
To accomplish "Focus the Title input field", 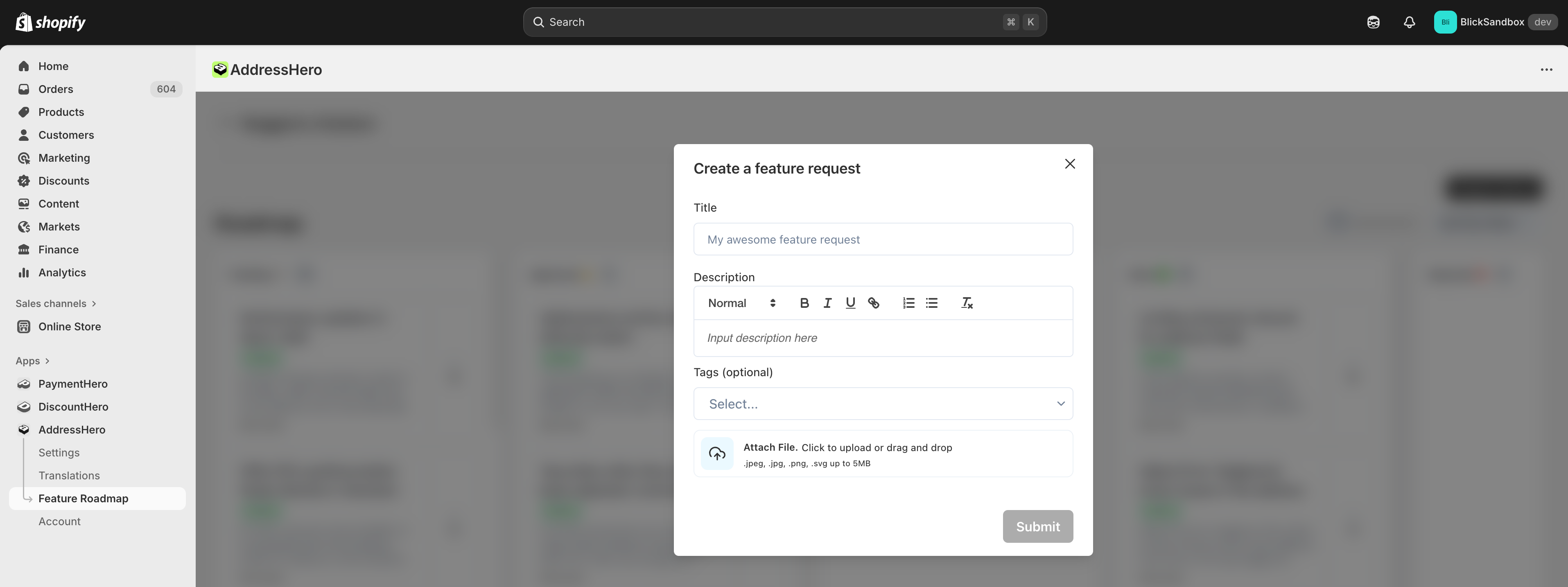I will pos(883,239).
